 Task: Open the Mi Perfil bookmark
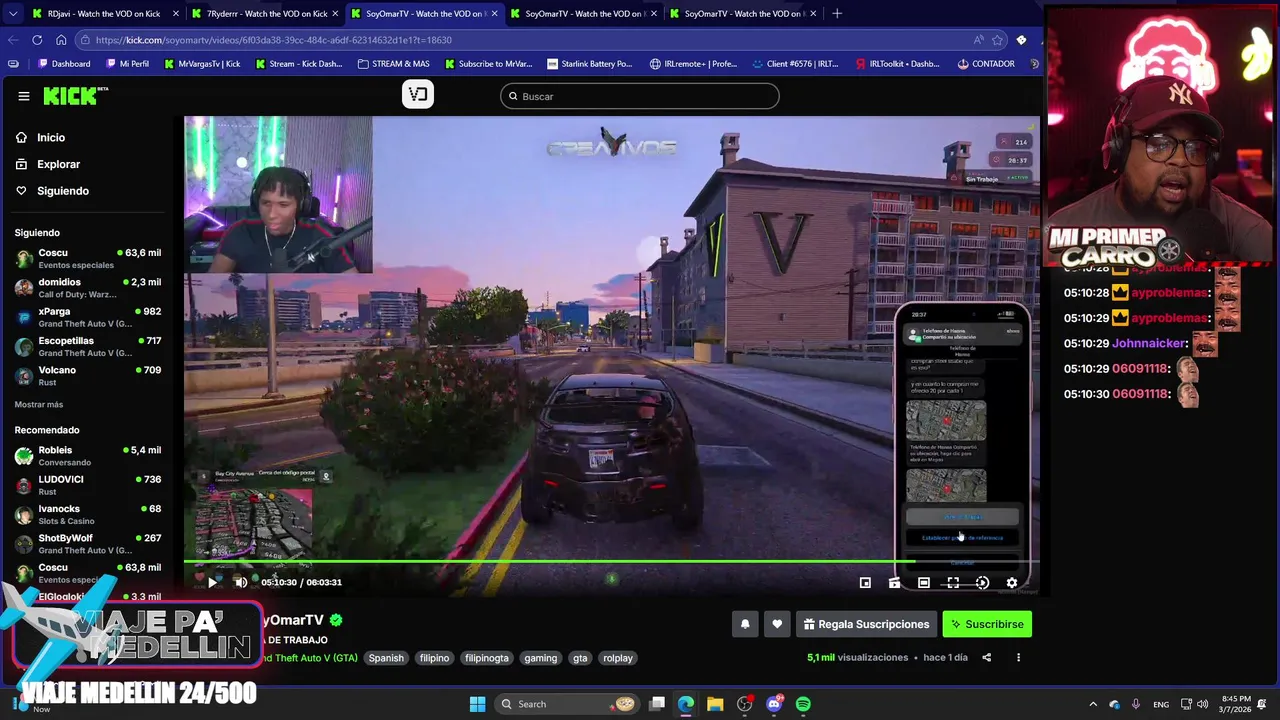(x=126, y=63)
